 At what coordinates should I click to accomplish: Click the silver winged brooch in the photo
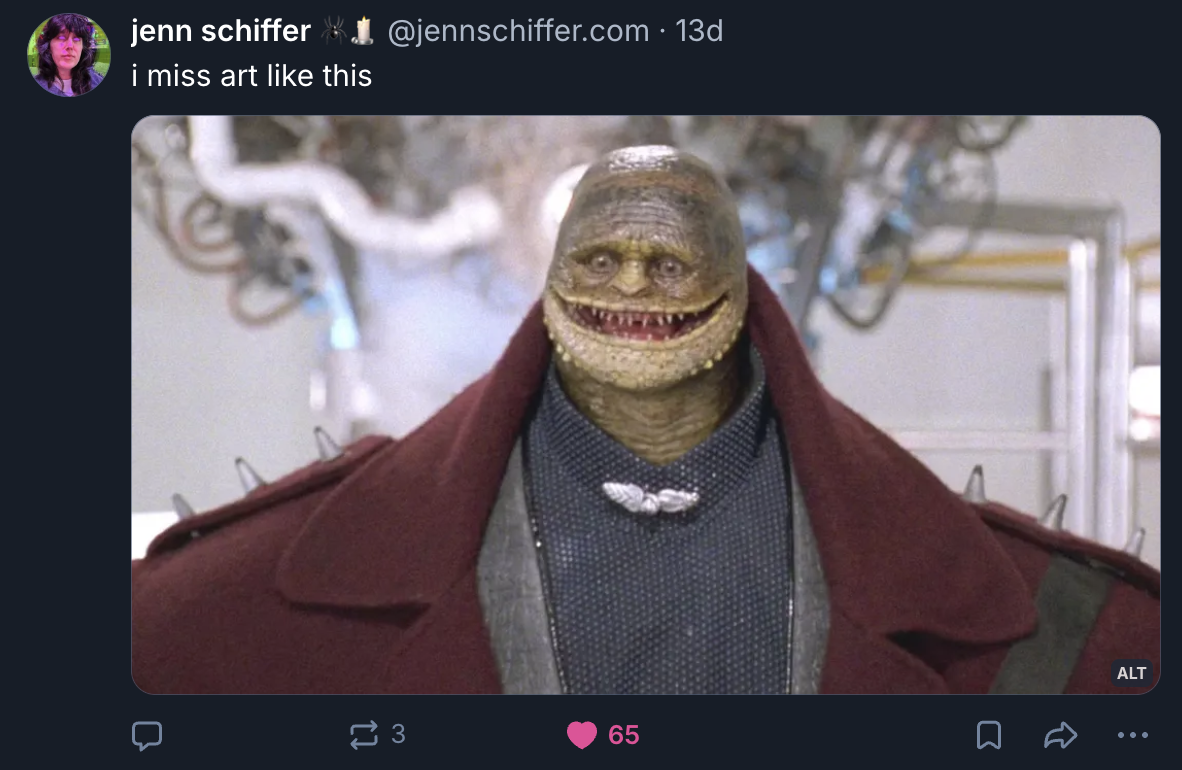coord(651,498)
